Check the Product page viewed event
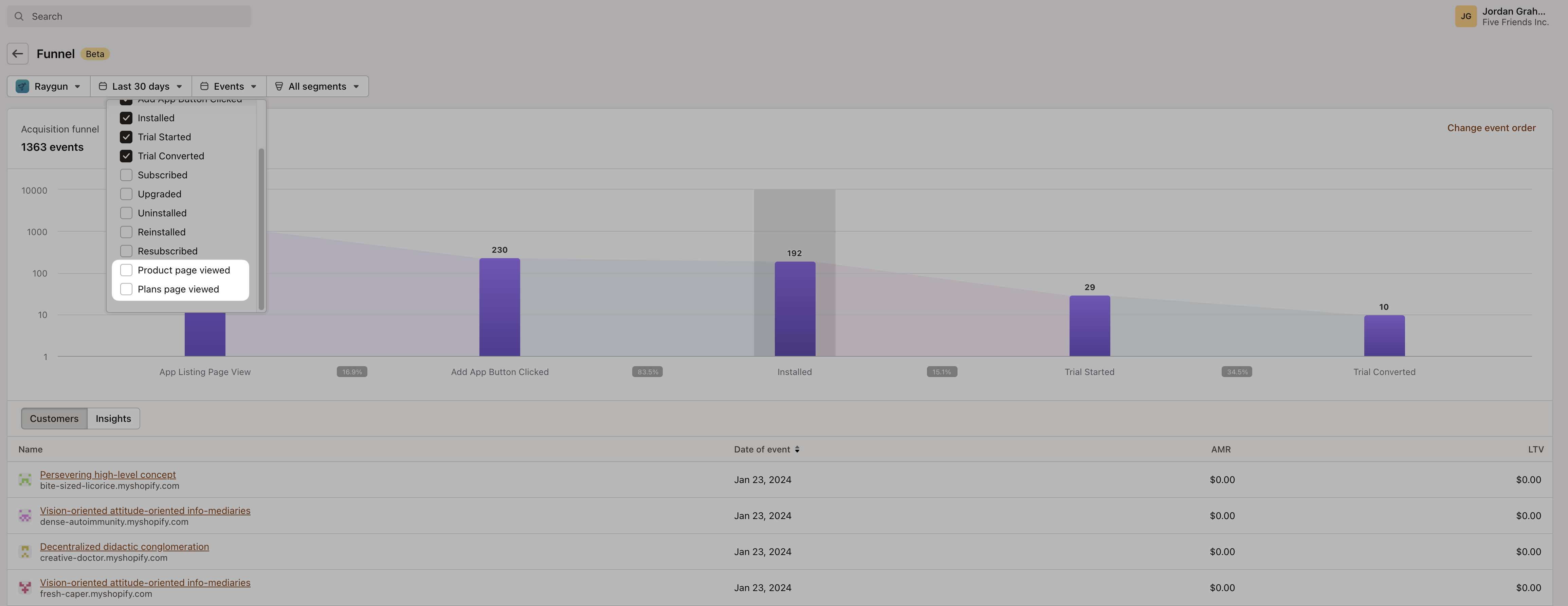The width and height of the screenshot is (1568, 606). click(x=126, y=270)
